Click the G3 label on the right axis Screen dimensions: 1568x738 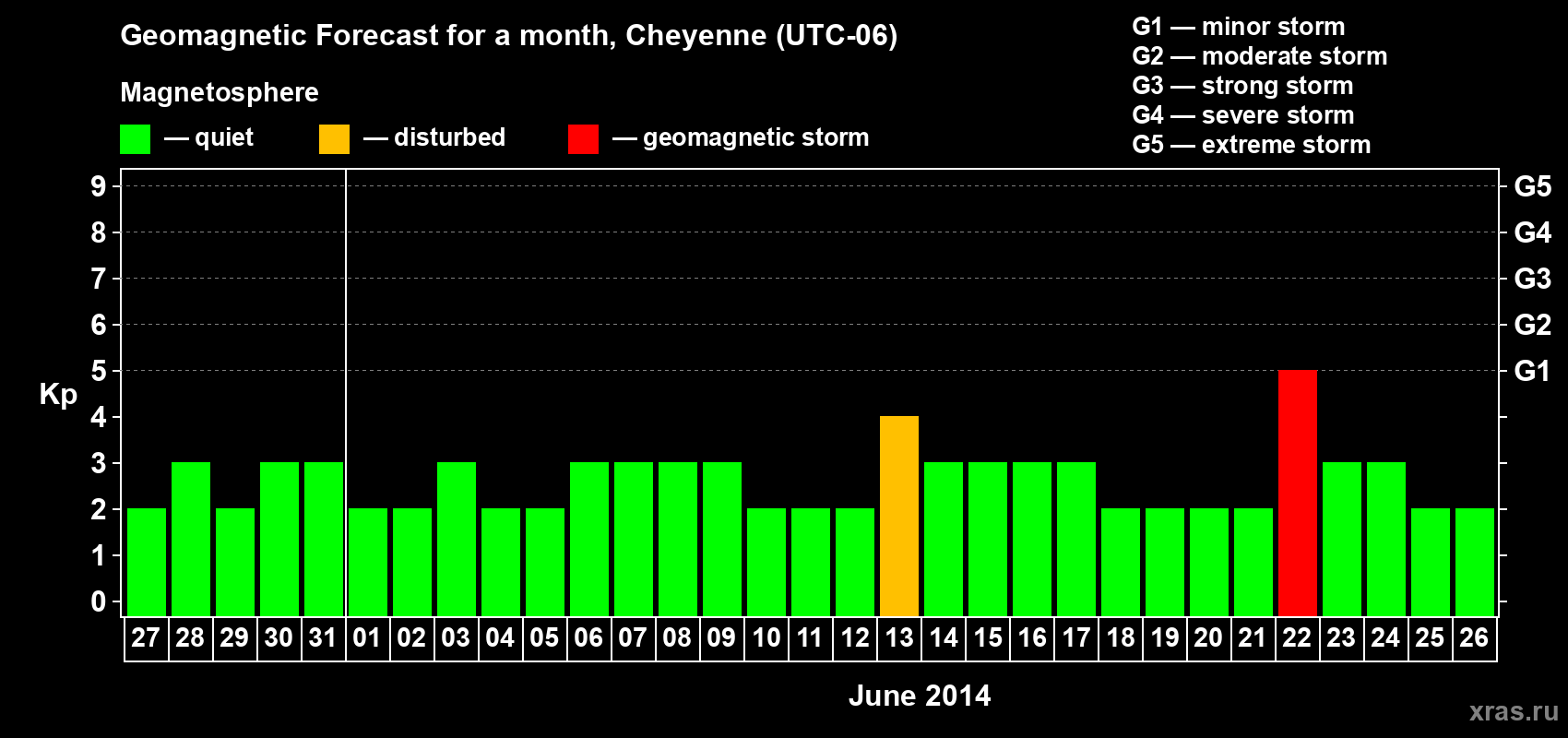click(1532, 279)
